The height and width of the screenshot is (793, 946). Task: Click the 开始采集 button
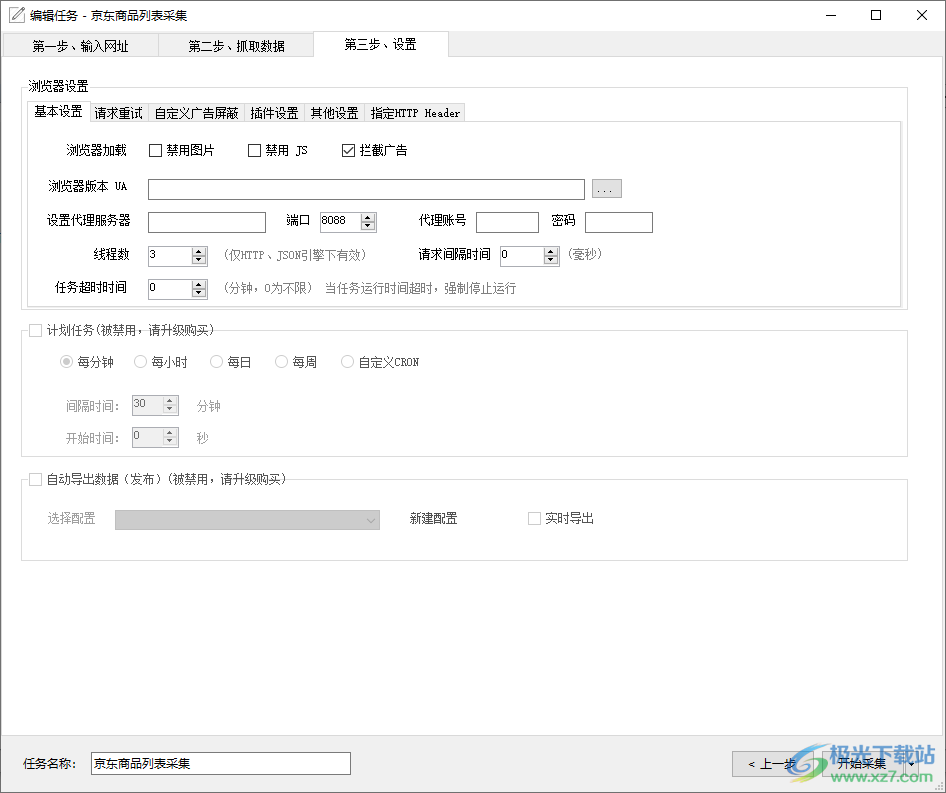[x=863, y=764]
